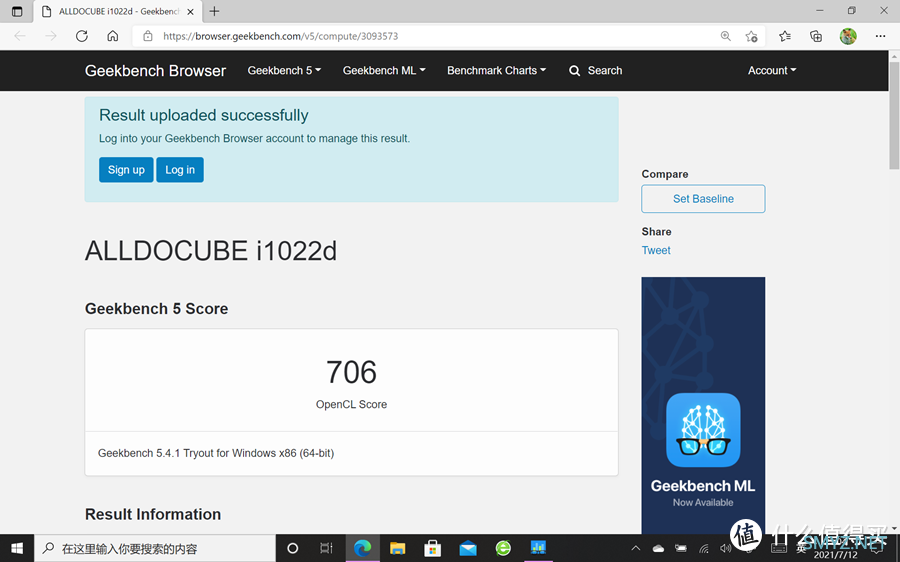Click the OneDrive cloud tray icon
Screen dimensions: 900x562
click(658, 549)
